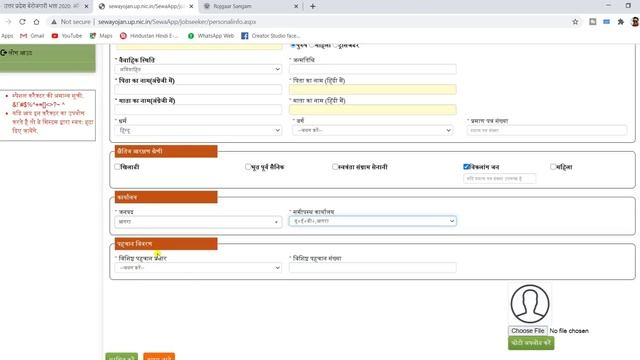
Task: Close the Rojgaar Sangam tab
Action: tap(296, 6)
